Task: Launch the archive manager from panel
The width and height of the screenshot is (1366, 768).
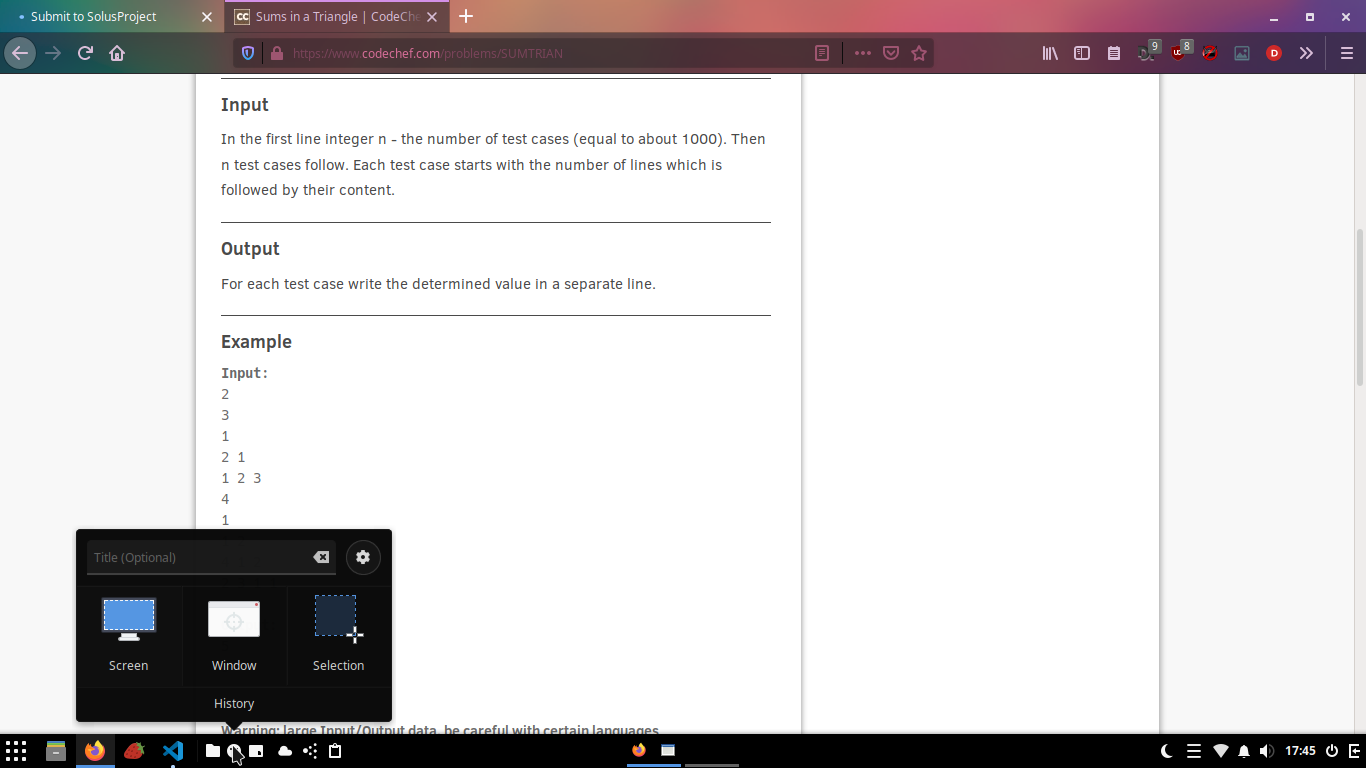Action: pos(56,751)
